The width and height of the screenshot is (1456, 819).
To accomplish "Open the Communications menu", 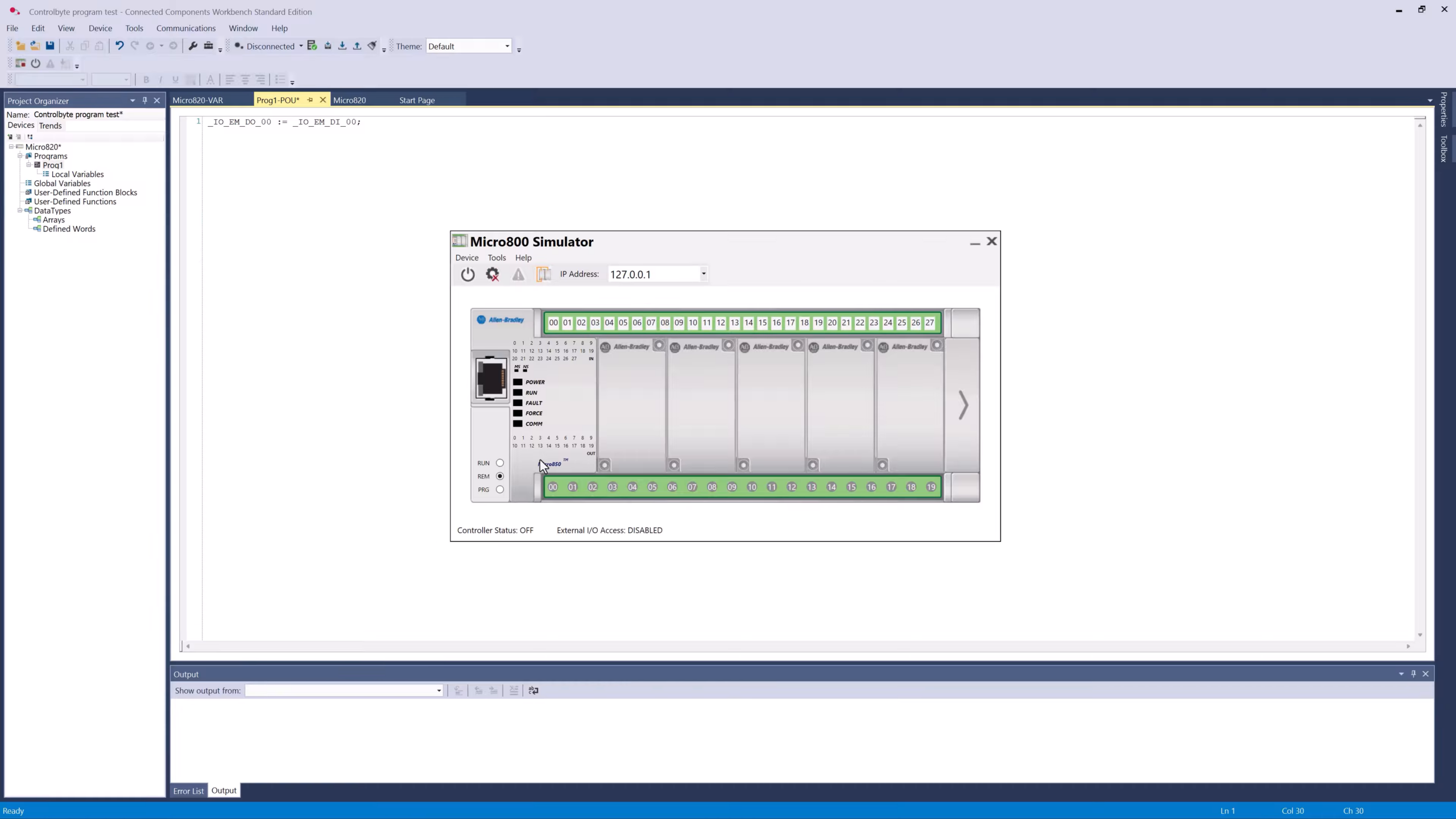I will (x=186, y=28).
